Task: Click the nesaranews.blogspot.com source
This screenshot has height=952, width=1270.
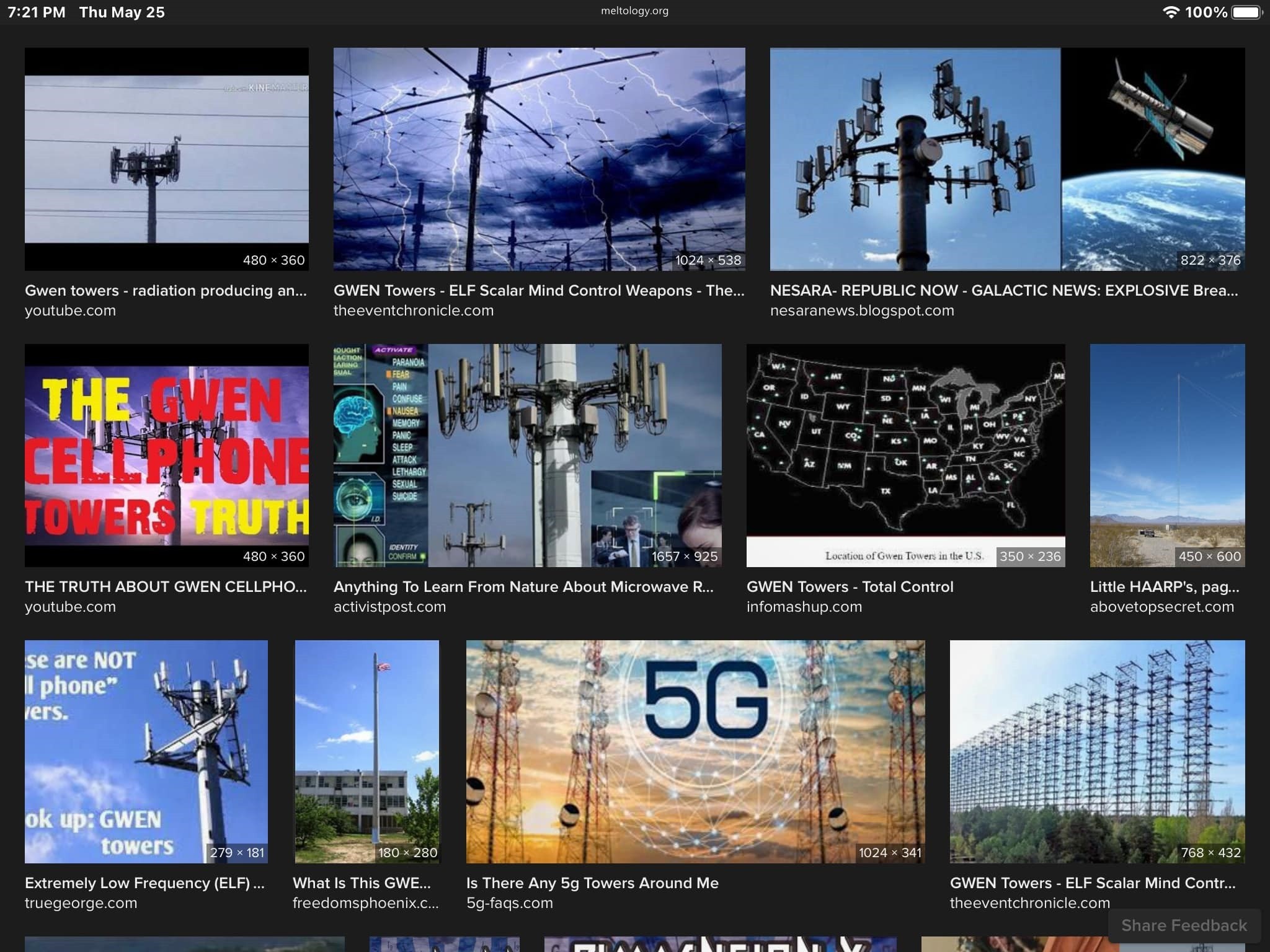Action: tap(862, 311)
